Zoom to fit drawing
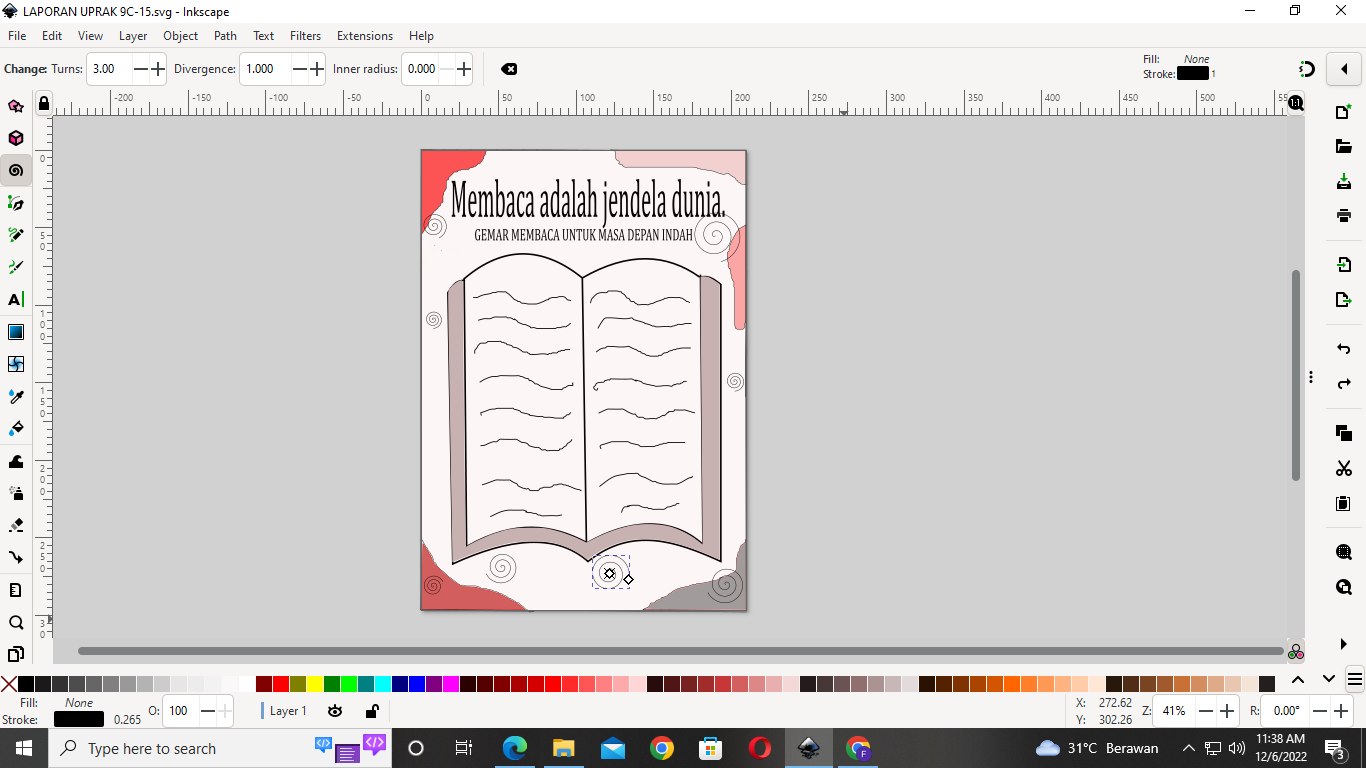This screenshot has width=1366, height=768. (1344, 586)
